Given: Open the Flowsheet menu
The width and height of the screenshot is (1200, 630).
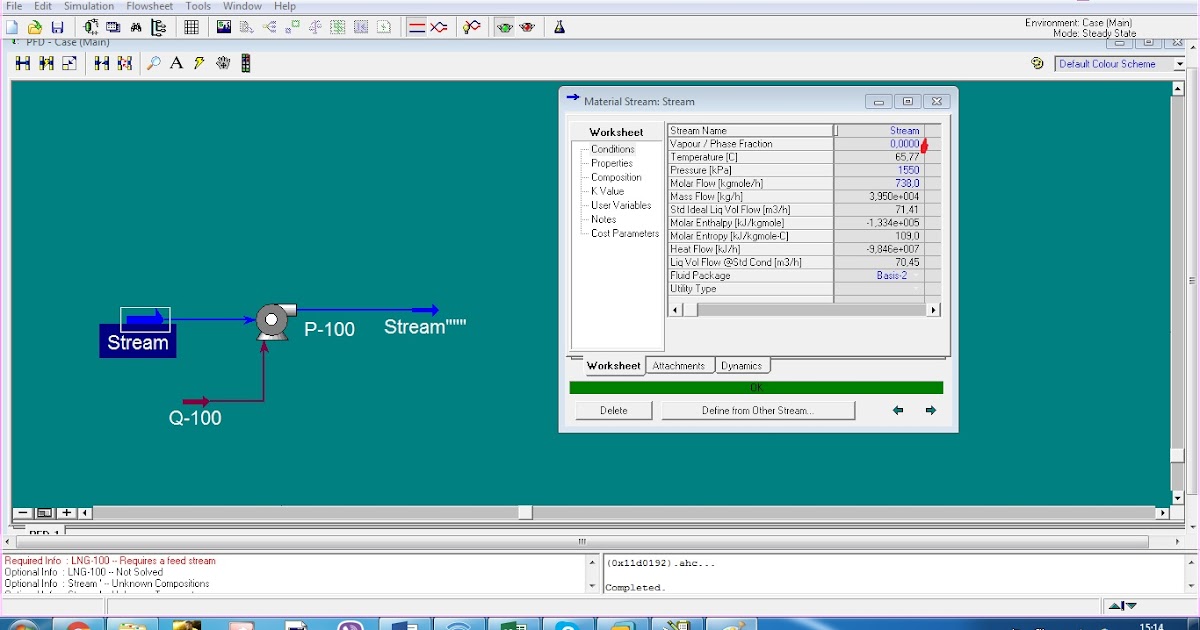Looking at the screenshot, I should point(148,6).
